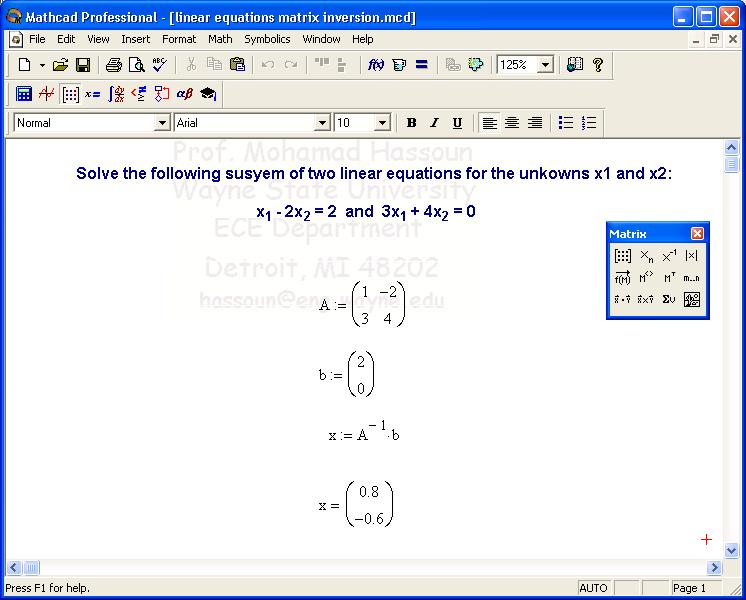Click the Calculate equals-sign icon
This screenshot has height=600, width=746.
point(422,64)
